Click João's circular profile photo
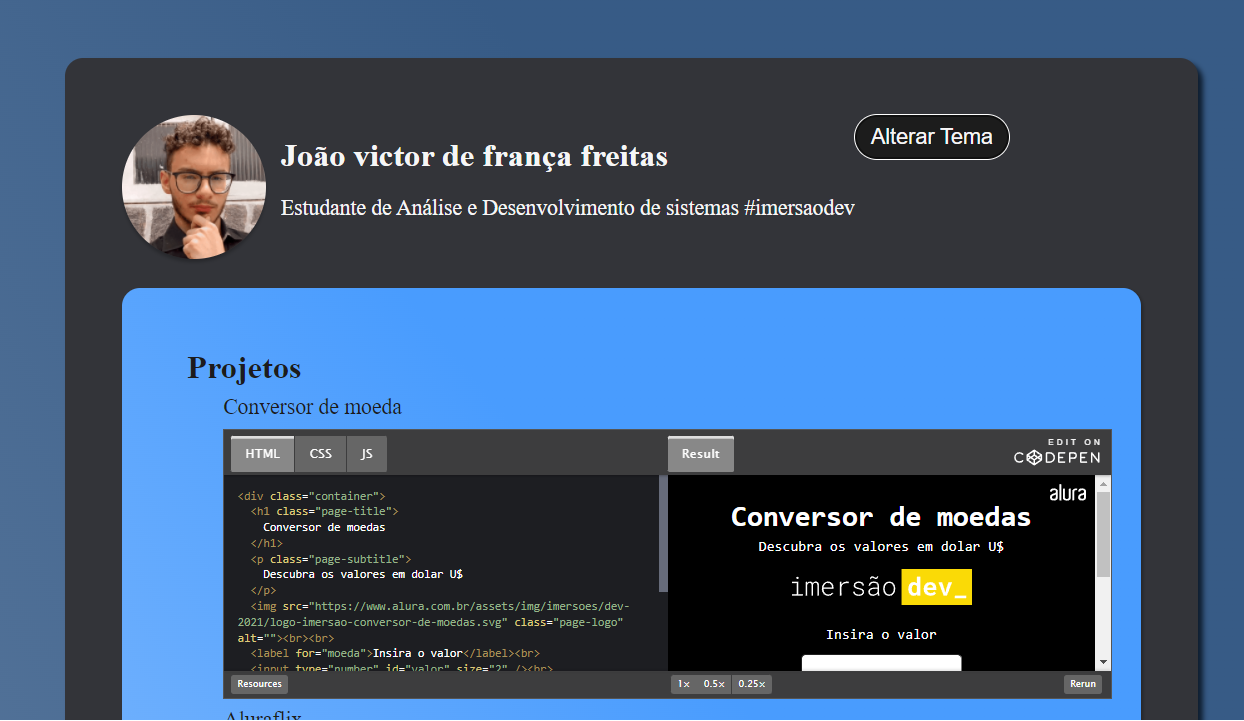1244x721 pixels. pyautogui.click(x=193, y=186)
